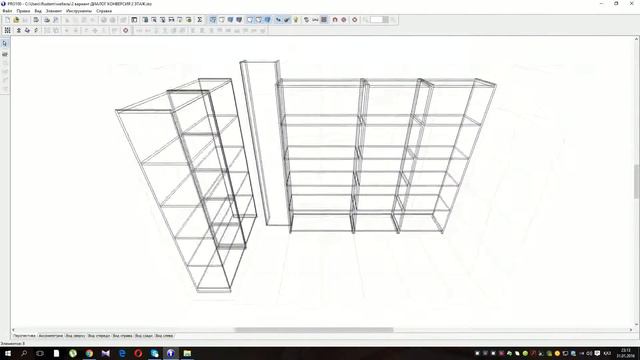Open the Элемент menu
The image size is (640, 360).
pyautogui.click(x=54, y=11)
